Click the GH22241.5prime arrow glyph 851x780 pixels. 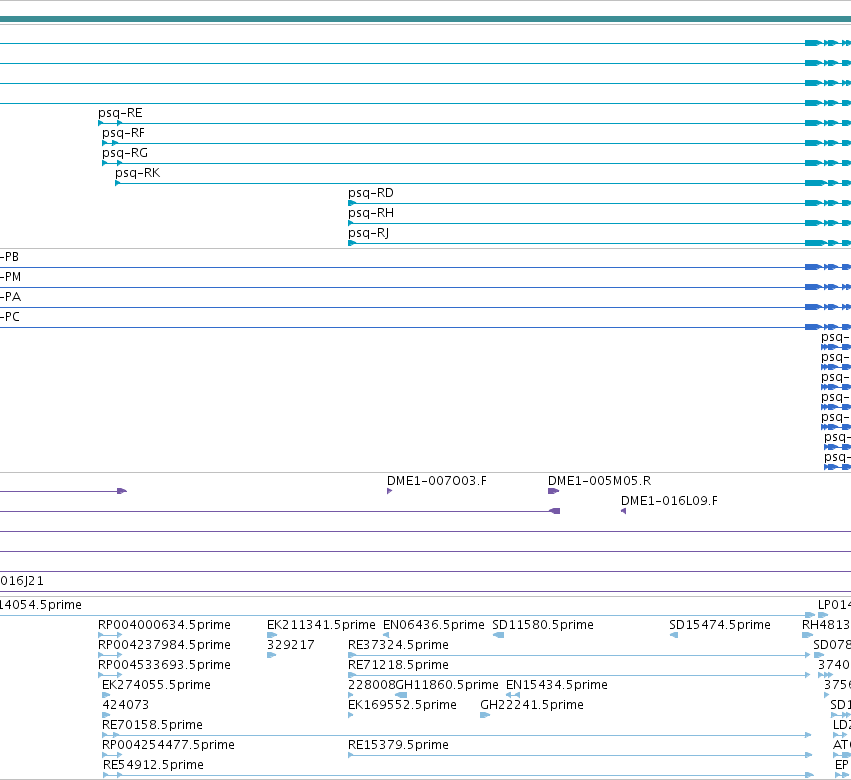[485, 715]
